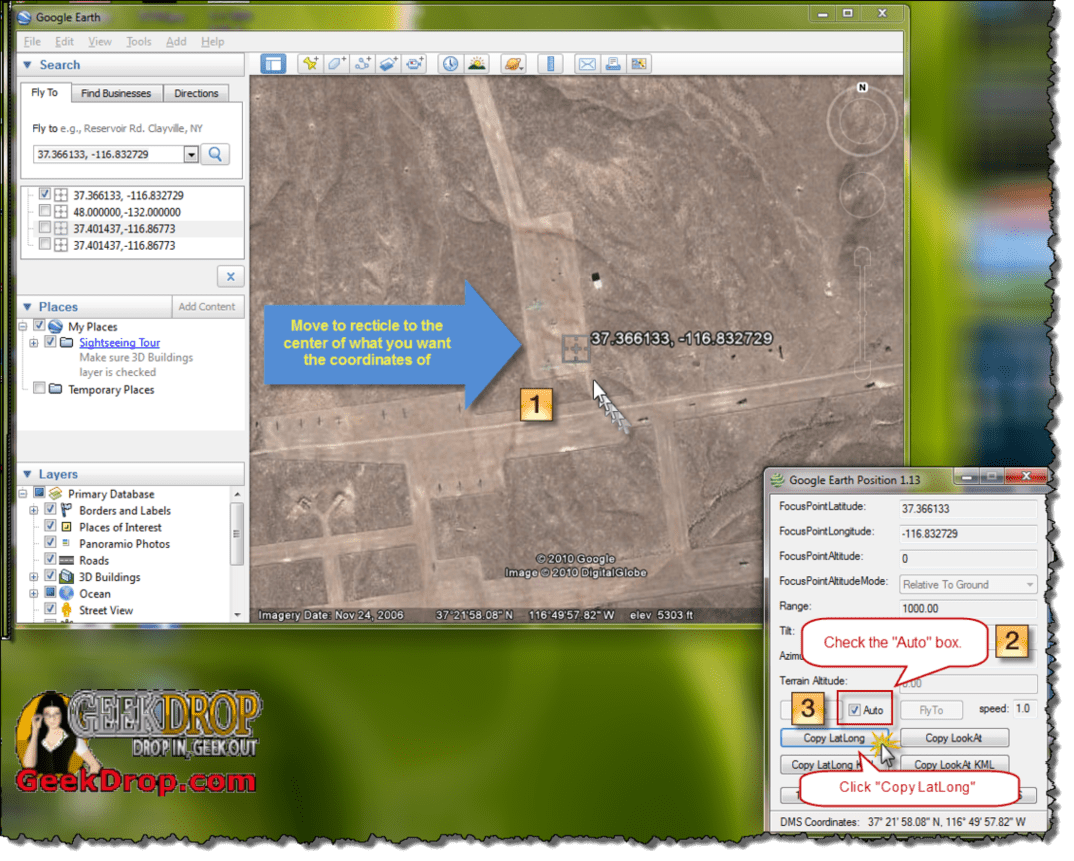Viewport: 1074px width, 861px height.
Task: Switch to the Directions tab
Action: click(196, 93)
